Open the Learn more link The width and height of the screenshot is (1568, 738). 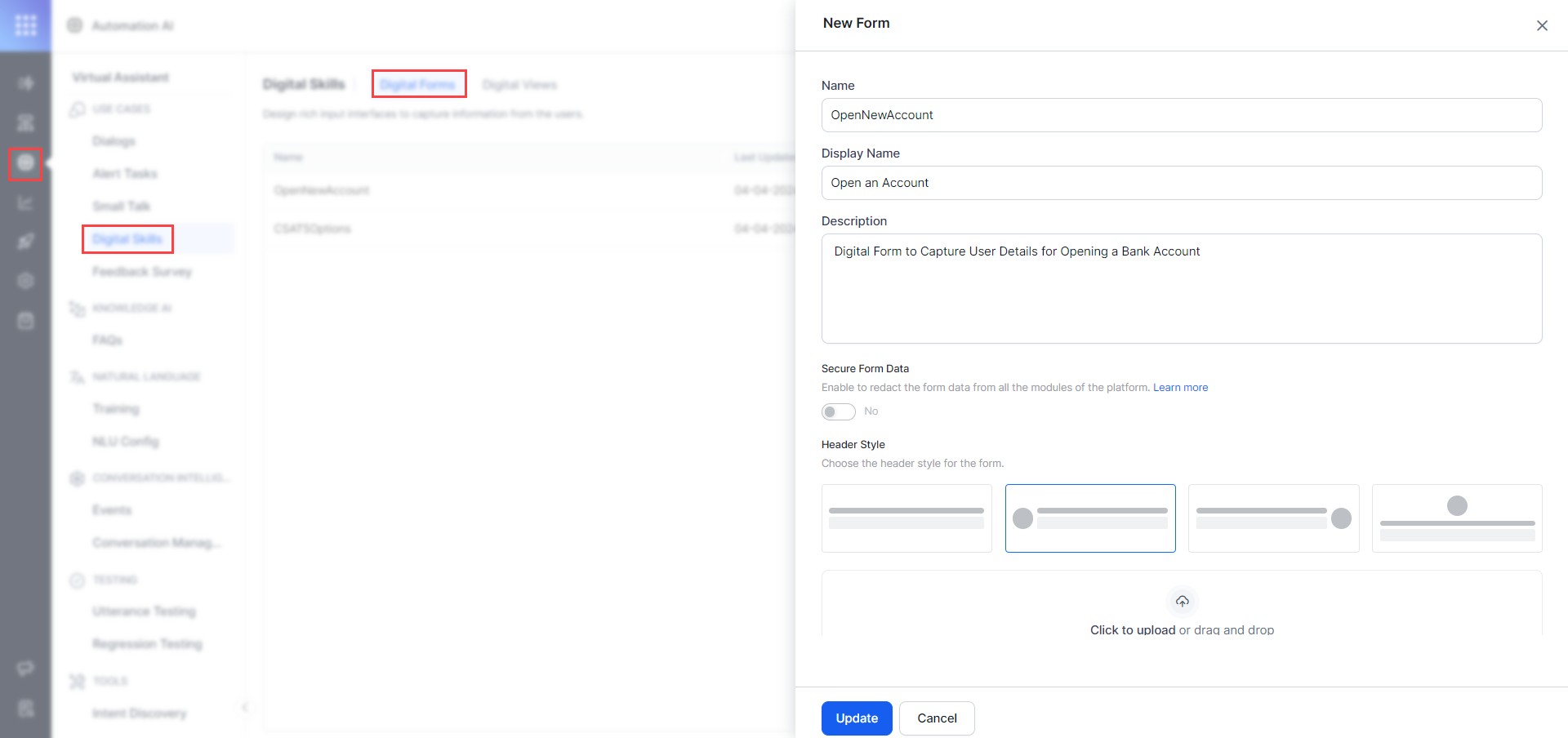point(1180,388)
